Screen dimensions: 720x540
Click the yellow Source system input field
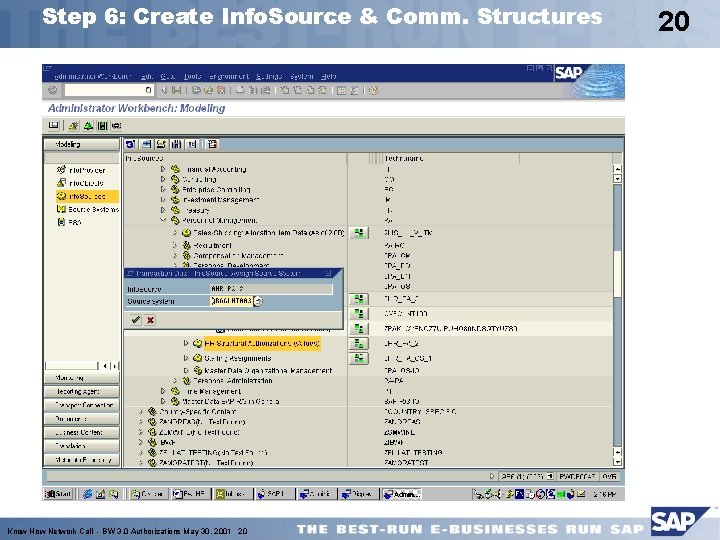(x=231, y=301)
